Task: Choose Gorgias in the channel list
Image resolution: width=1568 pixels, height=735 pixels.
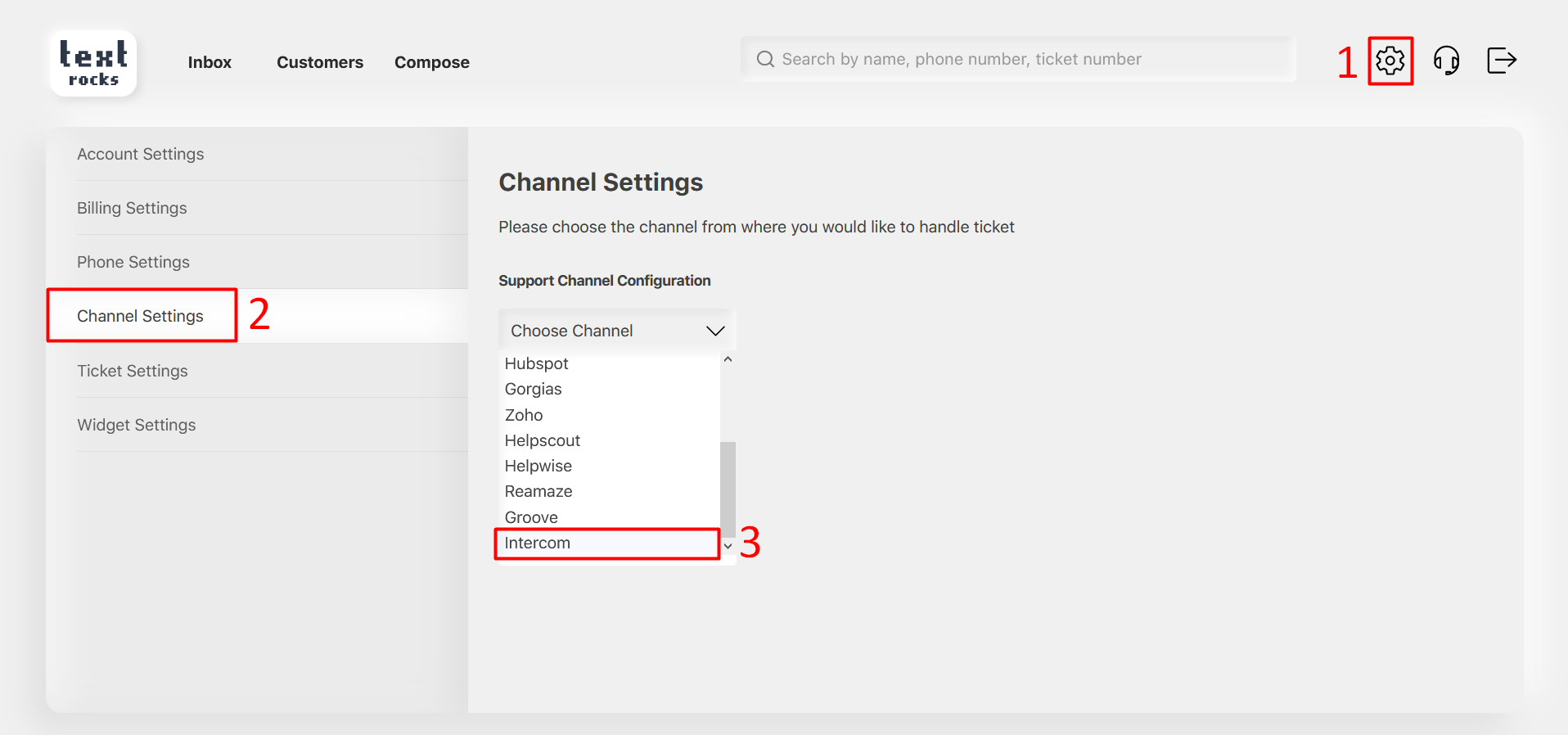Action: [533, 389]
